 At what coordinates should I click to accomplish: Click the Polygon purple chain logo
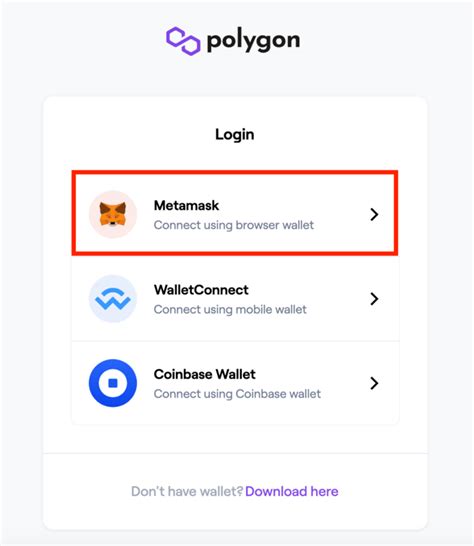183,41
